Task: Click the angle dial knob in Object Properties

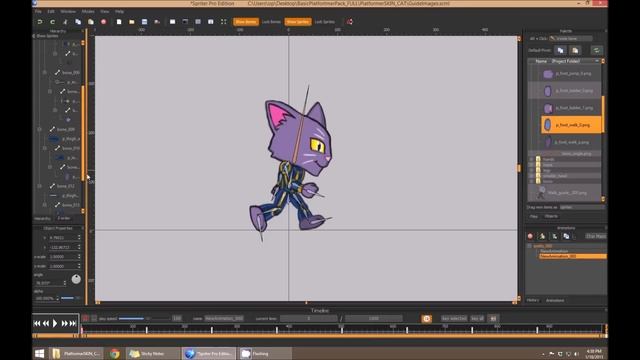Action: click(x=76, y=279)
